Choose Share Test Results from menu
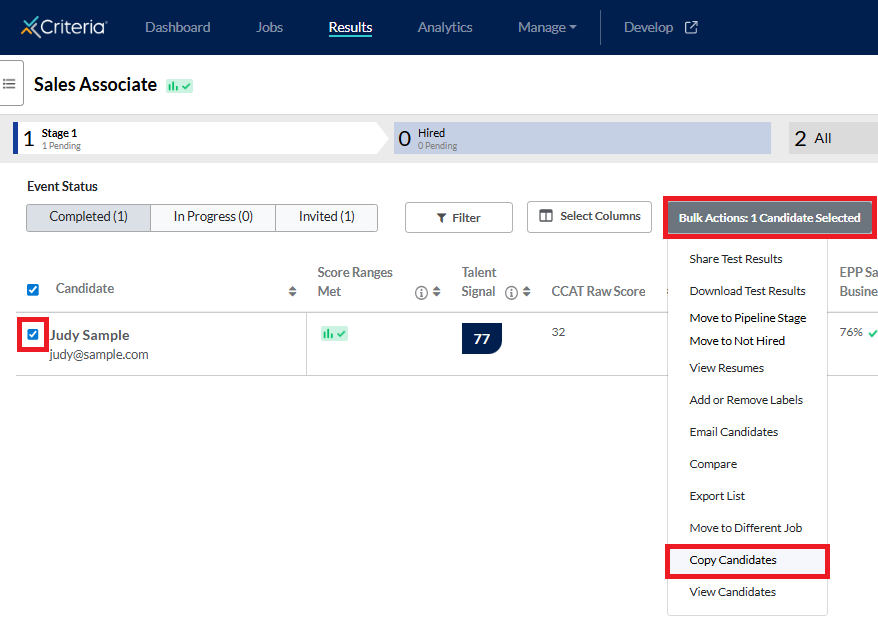This screenshot has width=878, height=622. 736,259
